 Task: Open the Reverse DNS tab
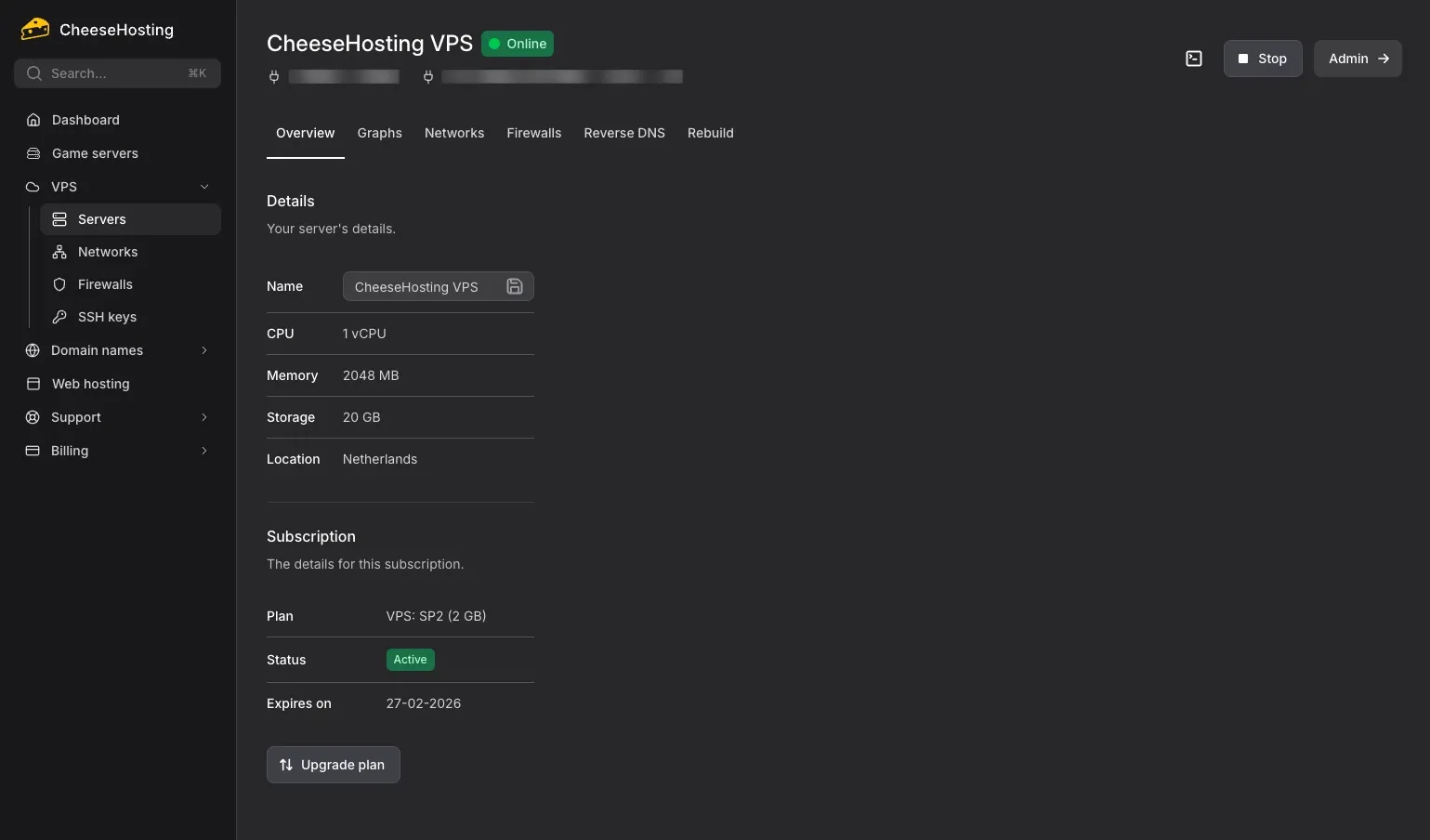tap(623, 133)
